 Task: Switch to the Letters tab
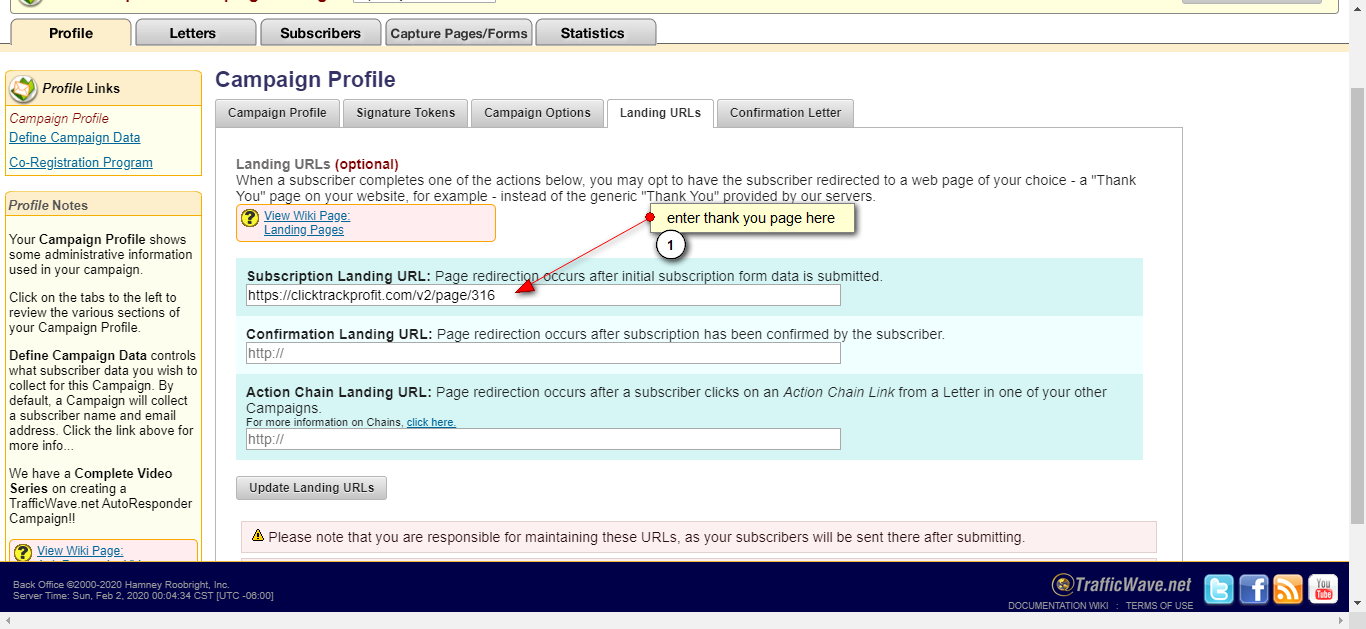193,33
